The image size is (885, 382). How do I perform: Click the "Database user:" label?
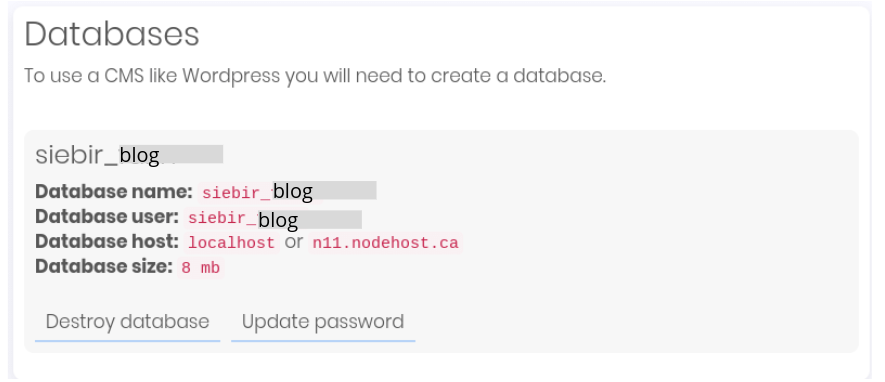pos(107,217)
